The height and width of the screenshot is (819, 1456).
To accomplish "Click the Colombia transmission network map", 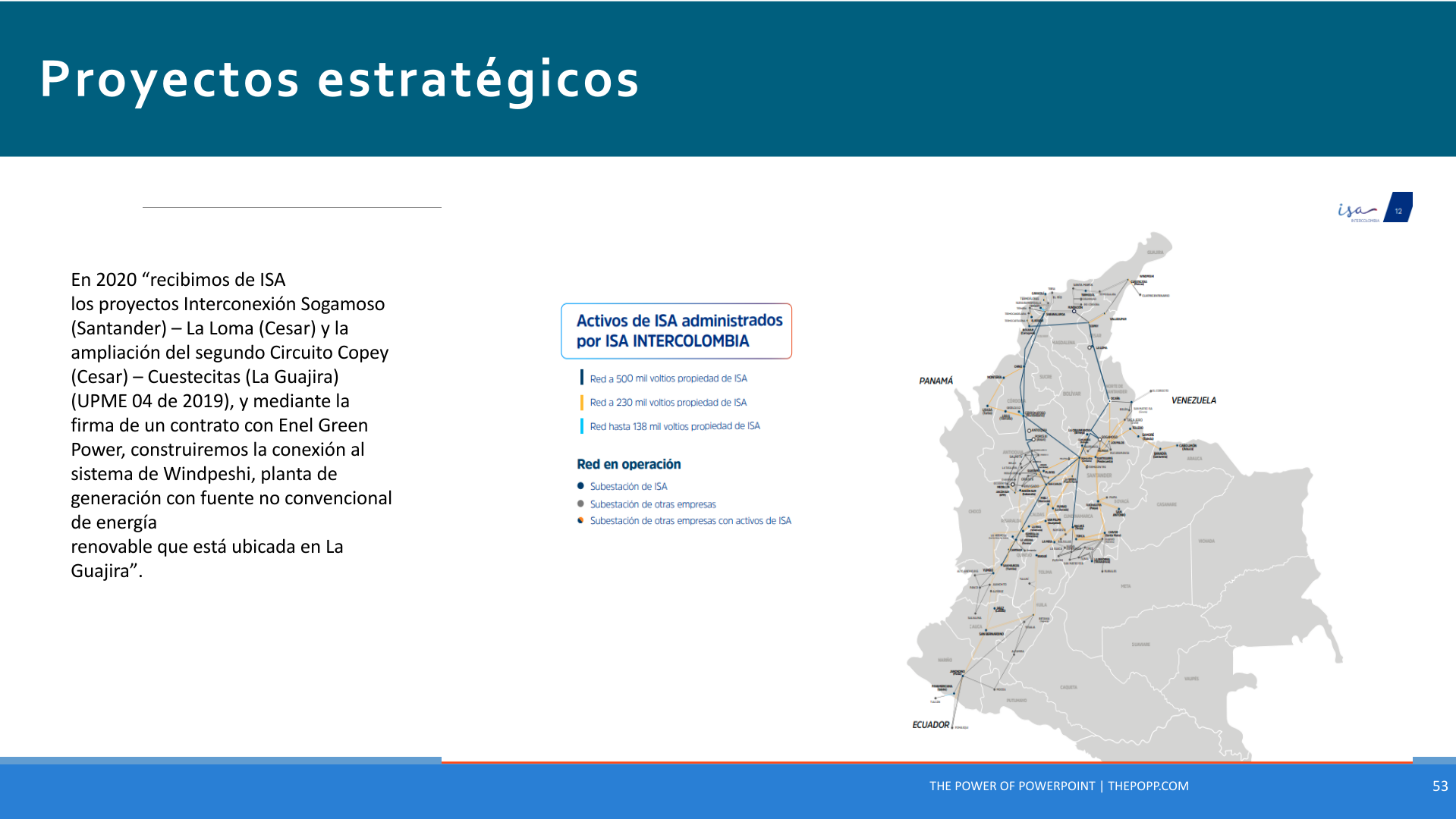I will click(1125, 496).
